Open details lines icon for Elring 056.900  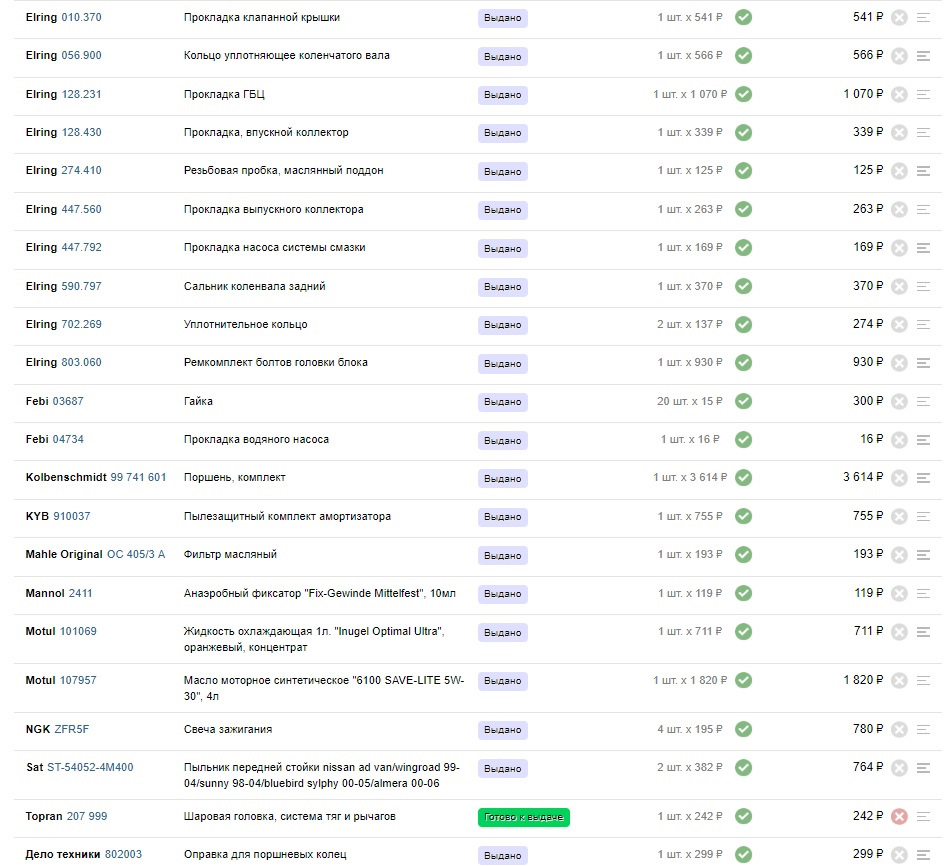[923, 56]
